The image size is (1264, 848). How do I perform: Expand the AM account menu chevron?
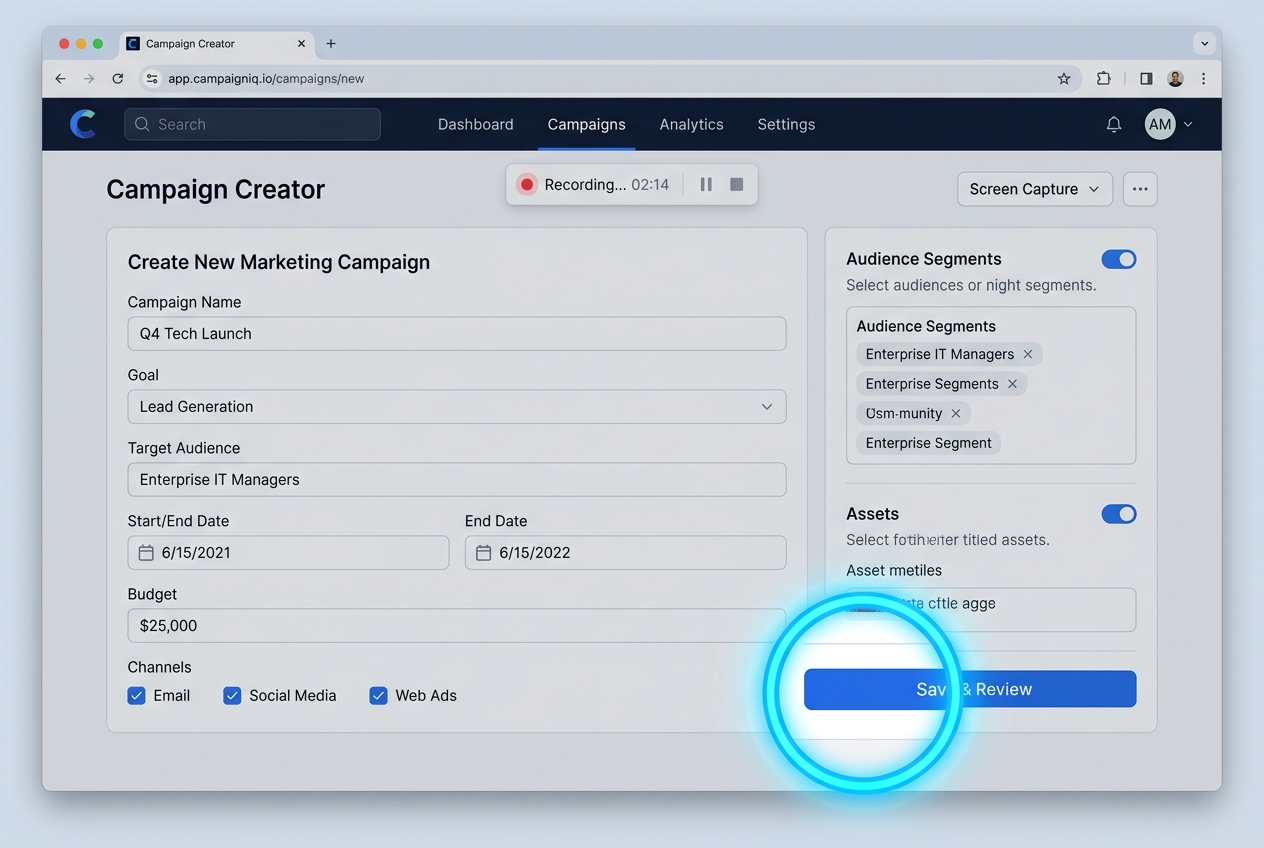pyautogui.click(x=1188, y=124)
